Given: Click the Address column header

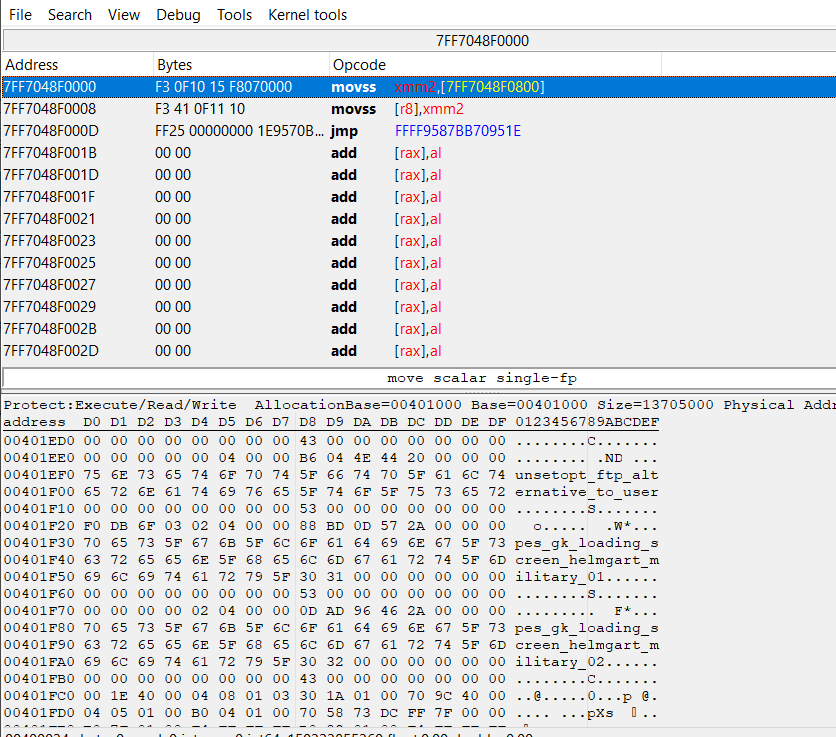Looking at the screenshot, I should tap(32, 65).
